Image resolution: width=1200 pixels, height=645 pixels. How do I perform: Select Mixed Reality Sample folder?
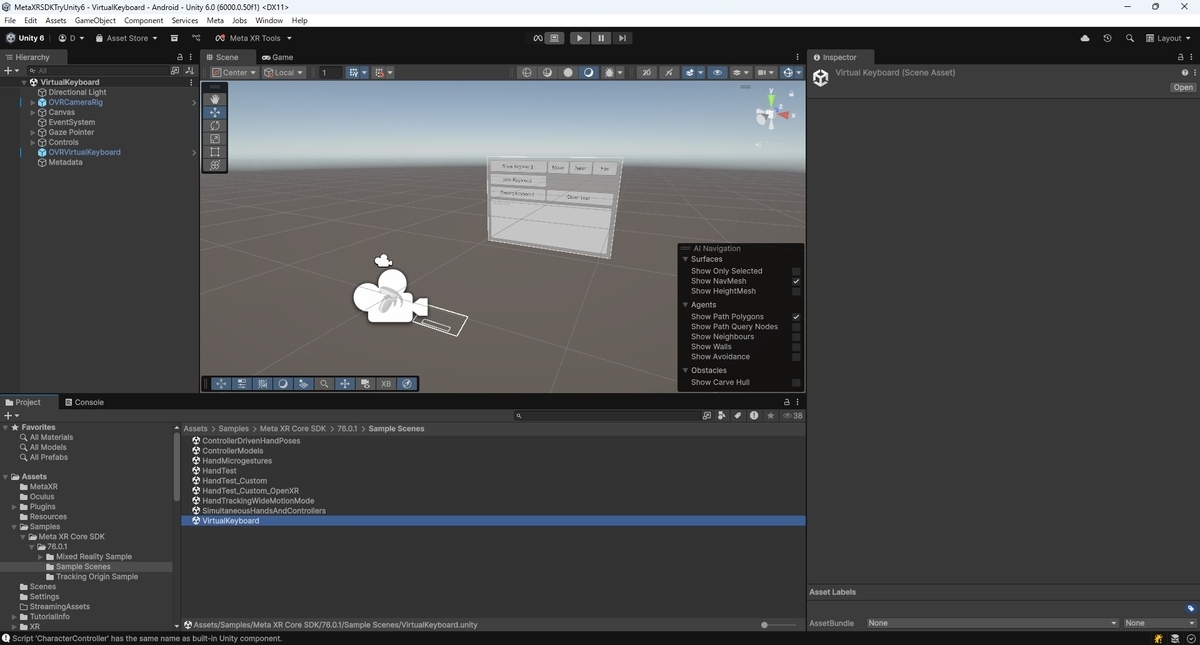click(x=94, y=557)
